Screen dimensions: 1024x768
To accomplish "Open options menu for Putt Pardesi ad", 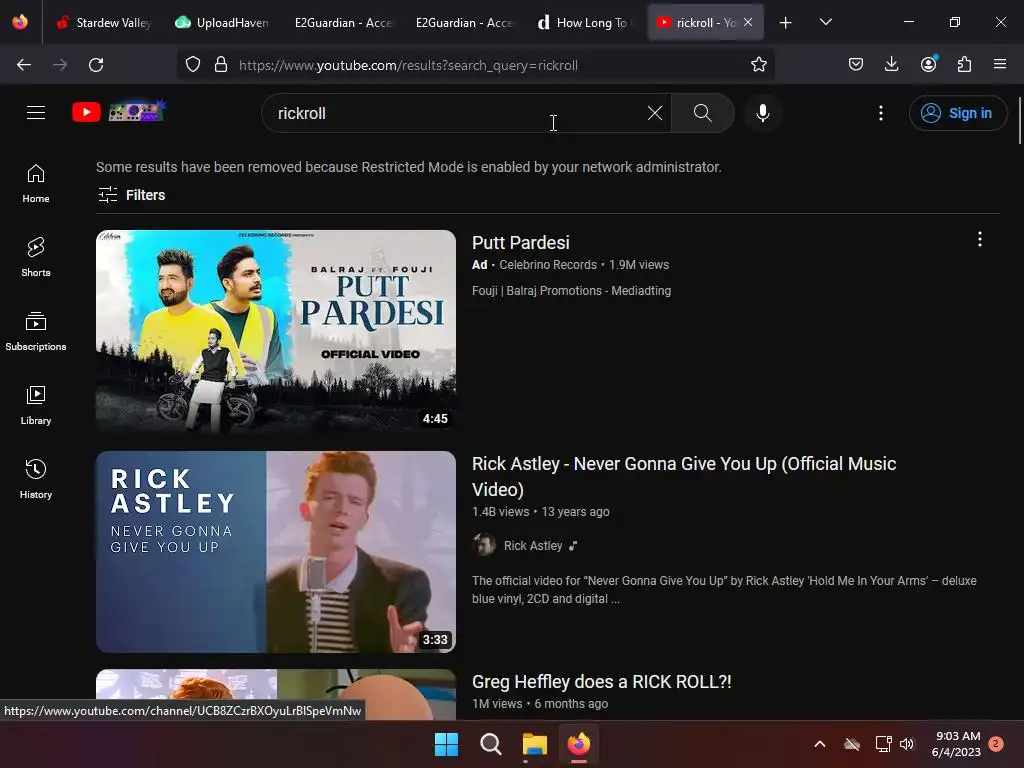I will pos(979,239).
